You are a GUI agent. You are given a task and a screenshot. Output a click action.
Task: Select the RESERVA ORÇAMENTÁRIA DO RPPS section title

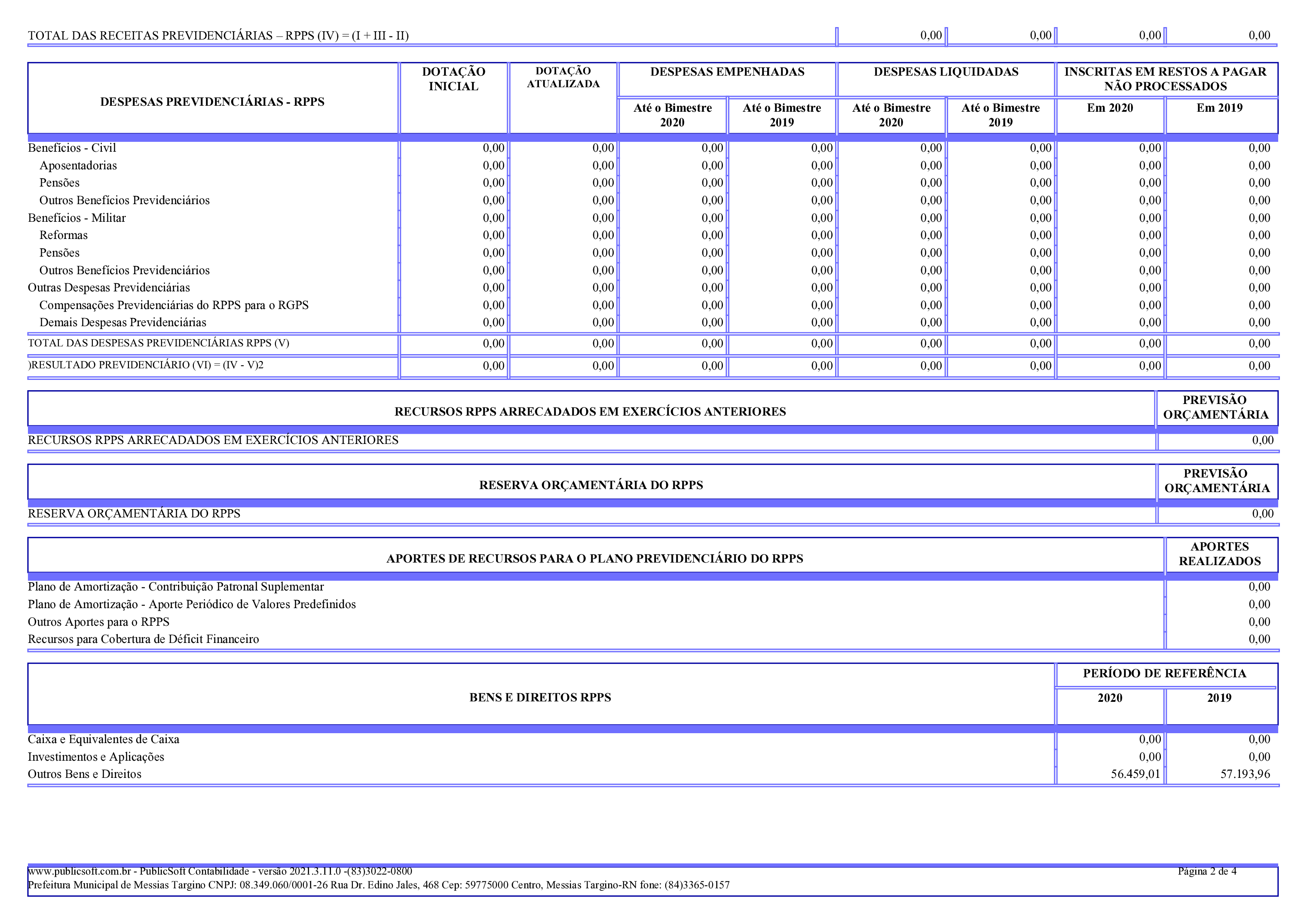pos(591,485)
